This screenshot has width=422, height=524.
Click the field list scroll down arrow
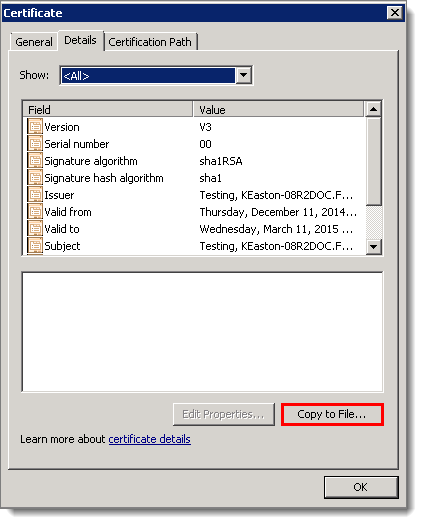374,247
